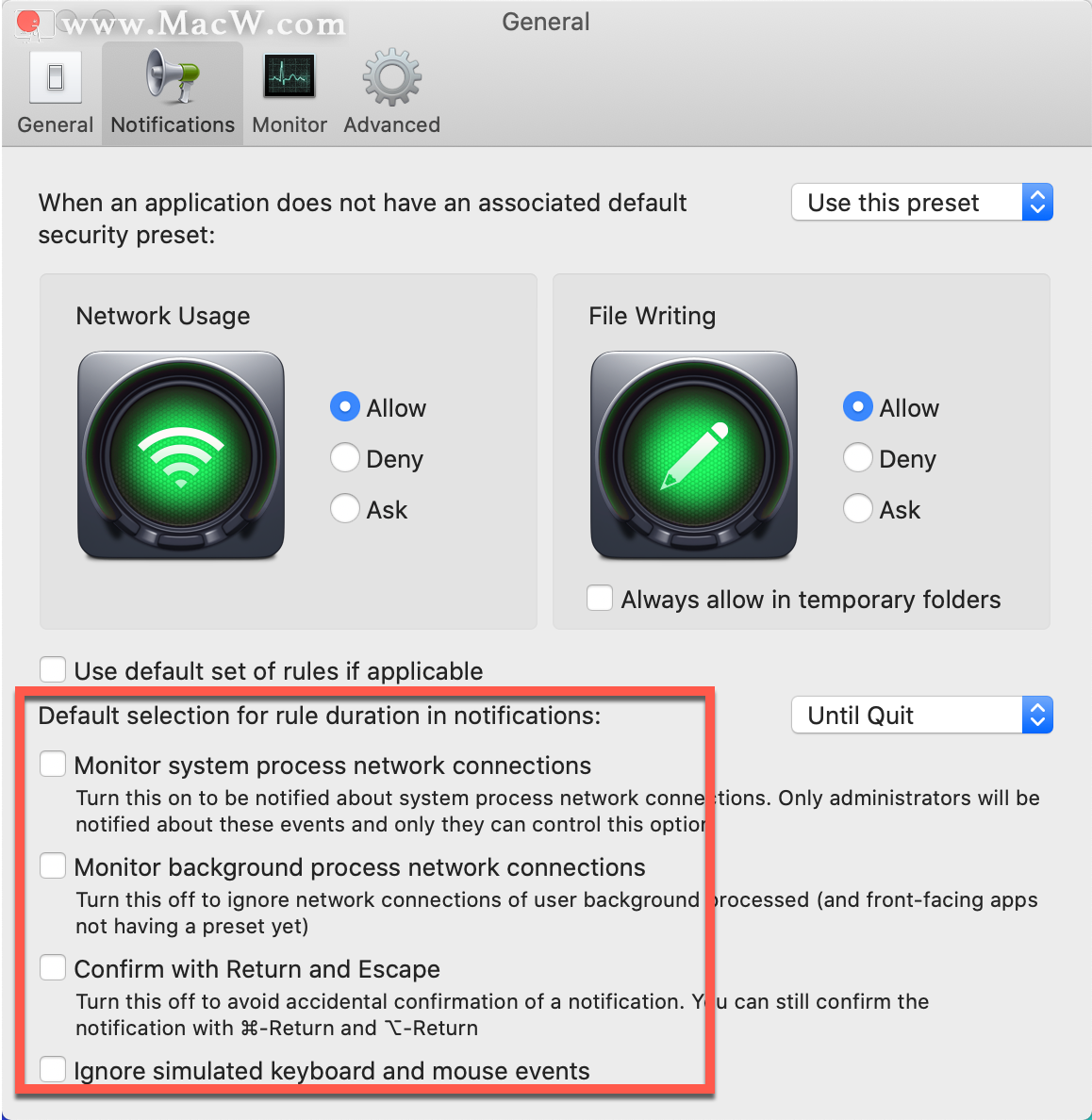Screen dimensions: 1092x1120
Task: Toggle Monitor background process network connections
Action: [53, 865]
